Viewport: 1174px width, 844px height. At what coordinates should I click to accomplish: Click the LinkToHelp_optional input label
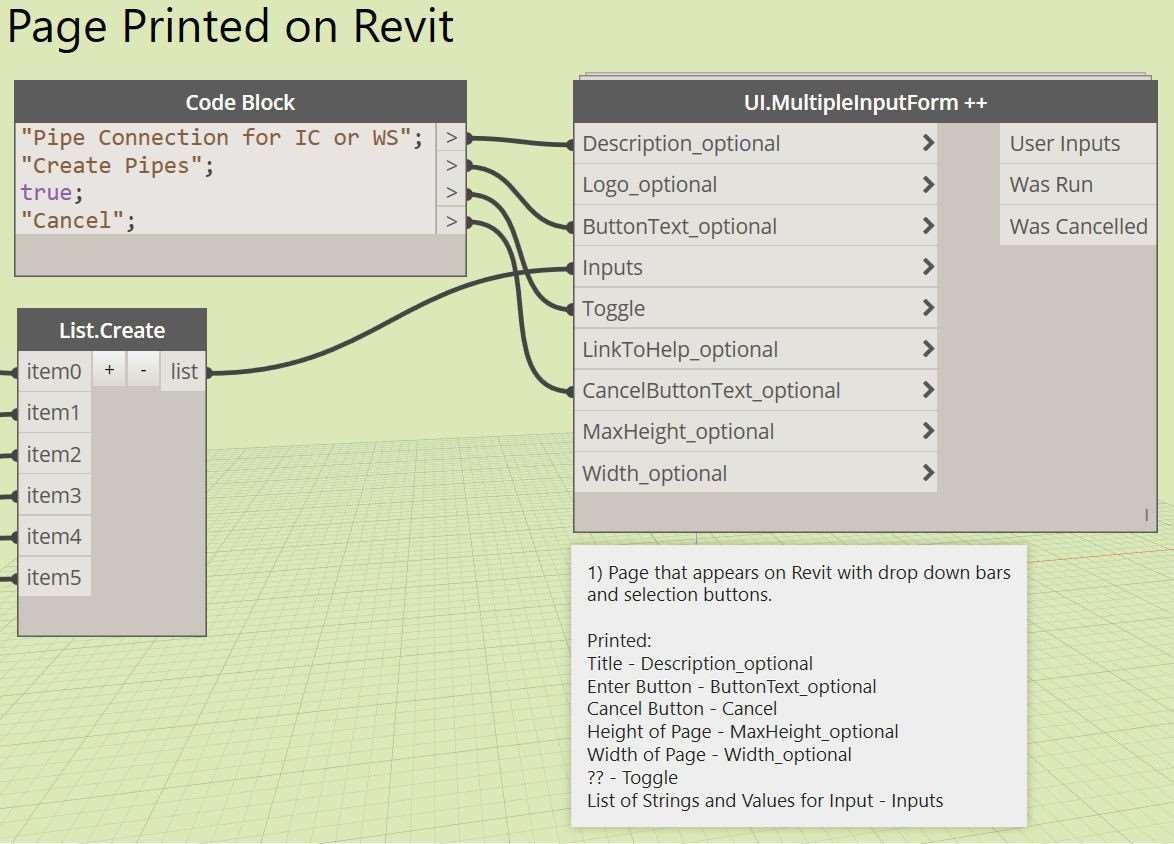[x=681, y=349]
